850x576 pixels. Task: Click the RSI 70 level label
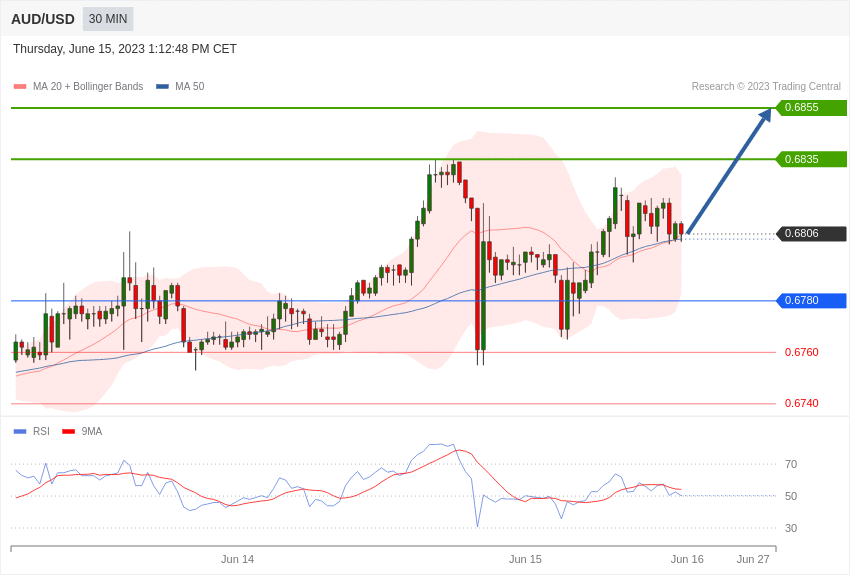click(x=791, y=464)
